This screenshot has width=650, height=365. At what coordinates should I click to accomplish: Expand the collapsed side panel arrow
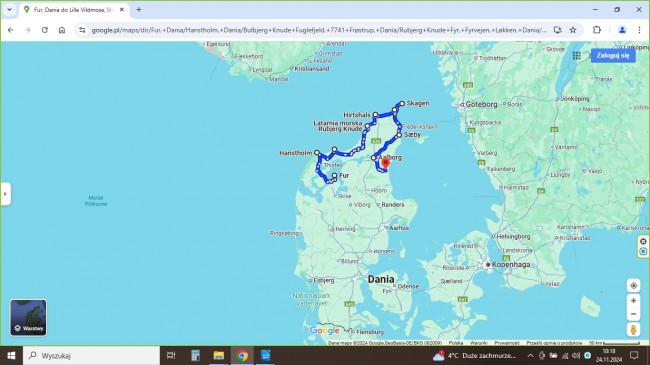[x=5, y=193]
